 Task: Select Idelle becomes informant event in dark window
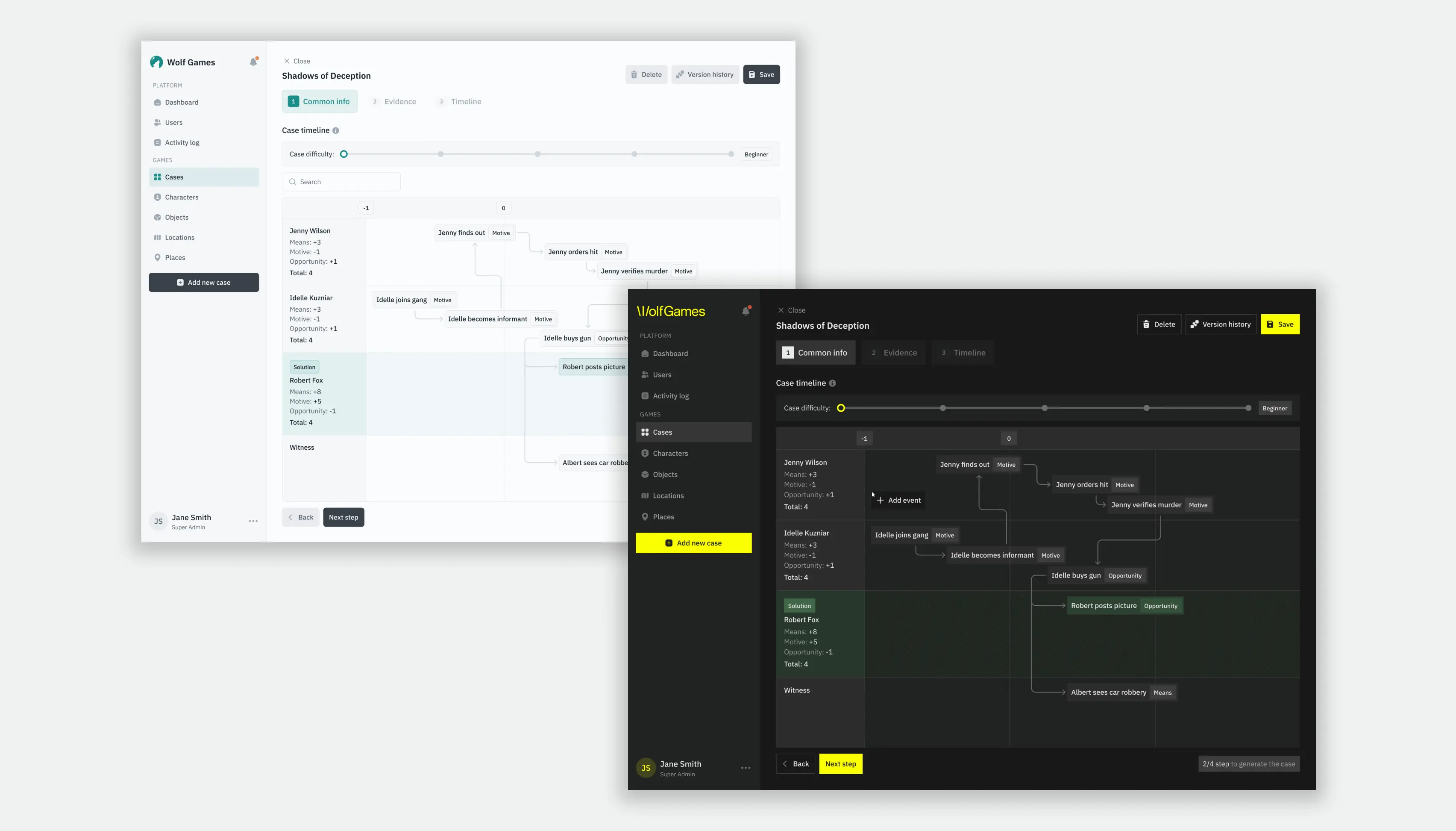[1005, 555]
